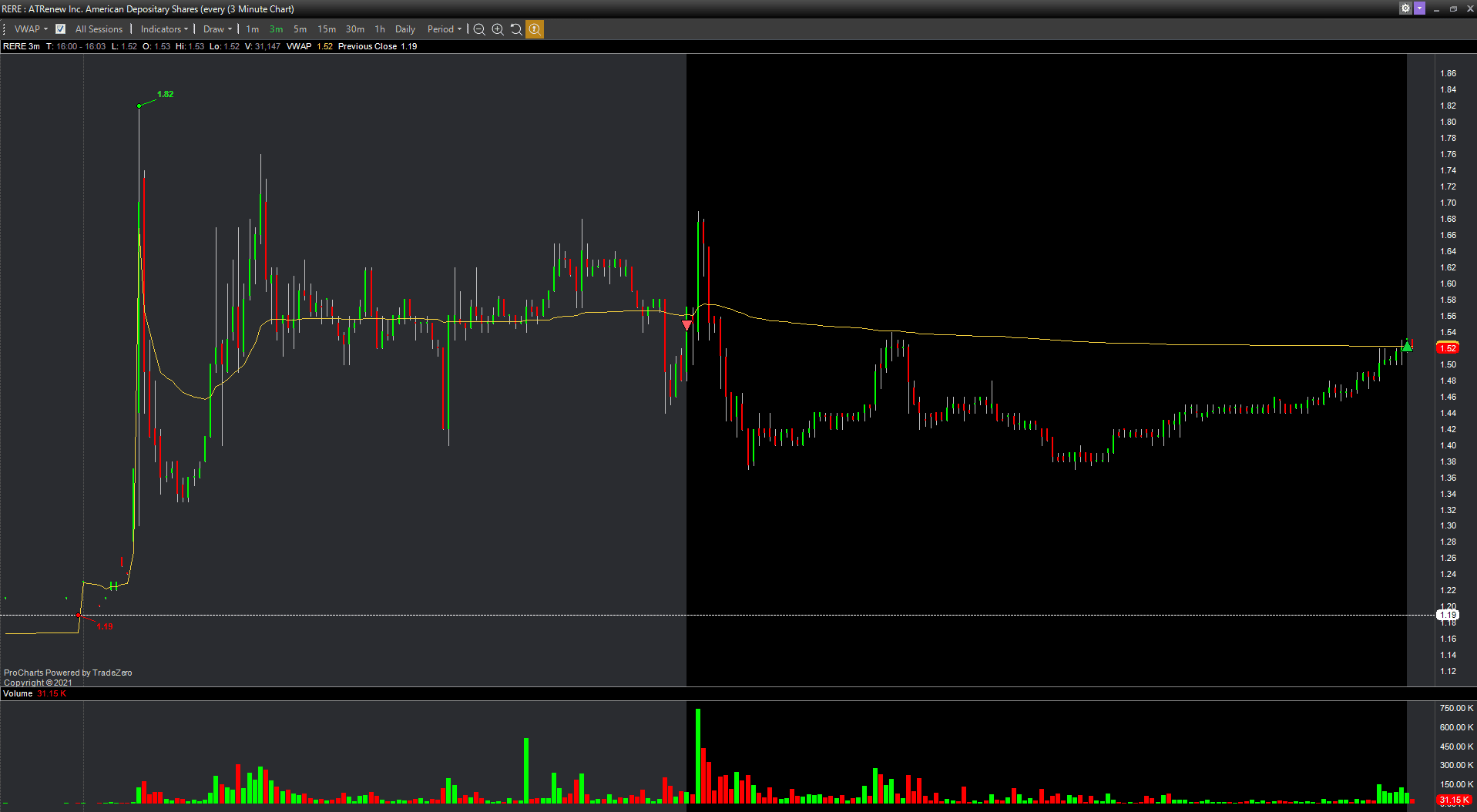Switch chart to 5m interval
The height and width of the screenshot is (812, 1477).
tap(300, 29)
